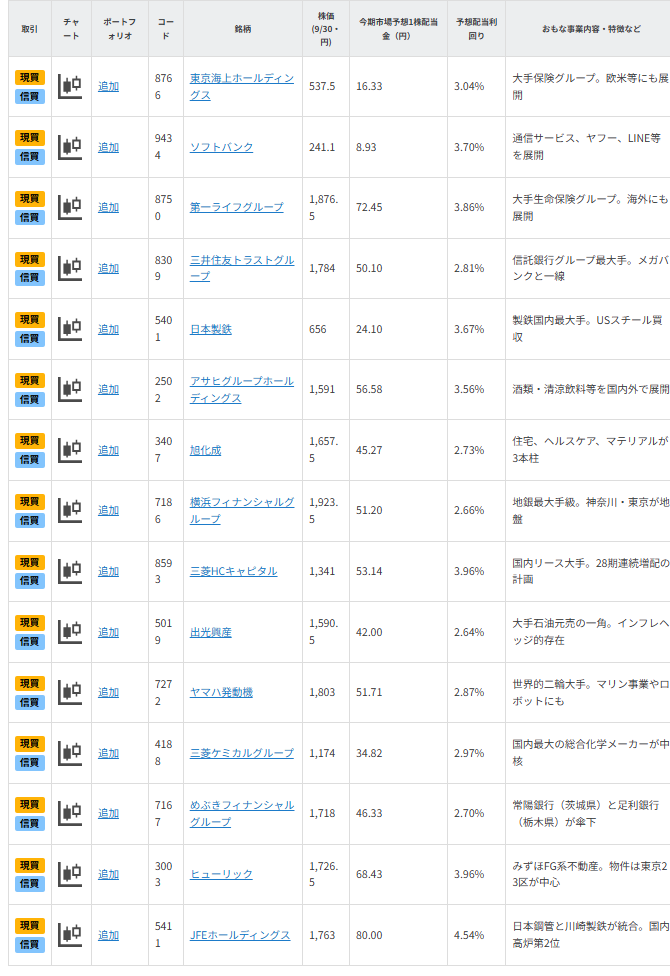Open chart icon for 旭化成
The image size is (670, 976).
point(70,450)
